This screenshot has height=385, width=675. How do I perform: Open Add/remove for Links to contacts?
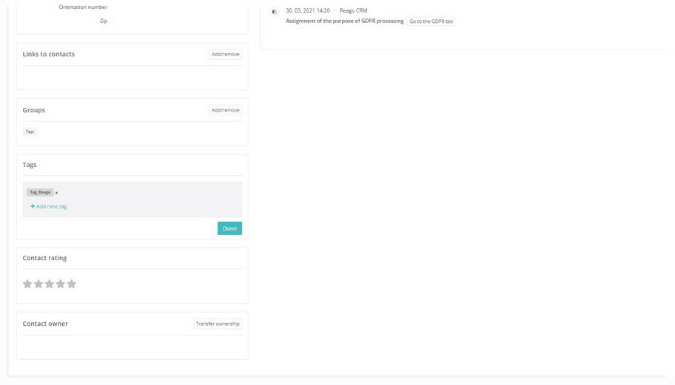click(x=226, y=54)
